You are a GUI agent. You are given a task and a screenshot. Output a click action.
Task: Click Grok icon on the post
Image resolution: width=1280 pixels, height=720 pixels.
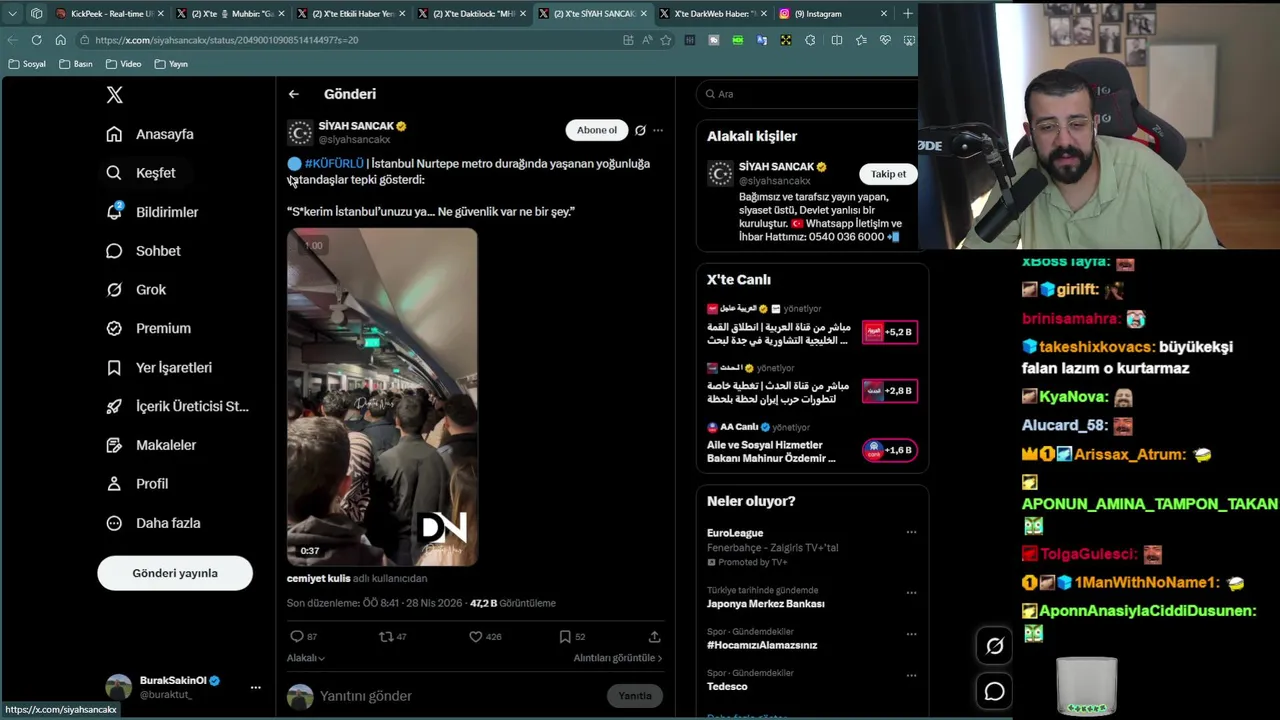(640, 130)
